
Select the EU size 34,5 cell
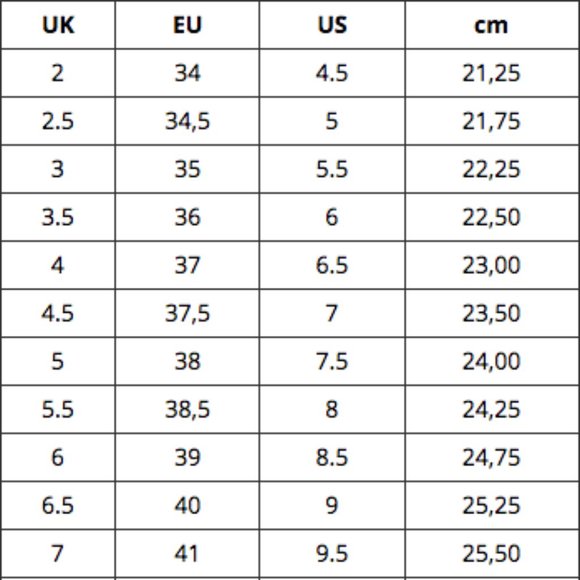coord(187,121)
